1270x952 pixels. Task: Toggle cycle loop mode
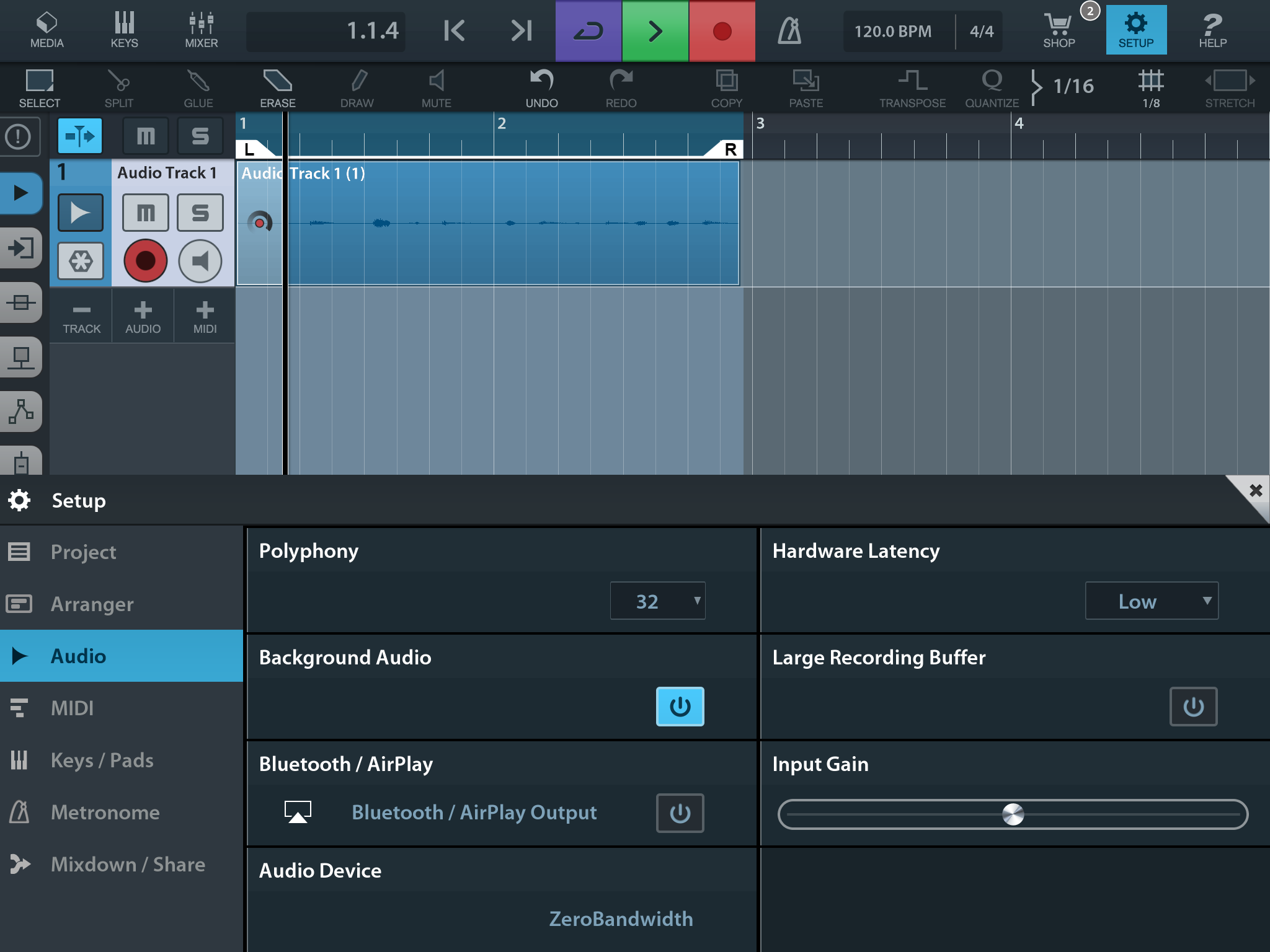[588, 30]
